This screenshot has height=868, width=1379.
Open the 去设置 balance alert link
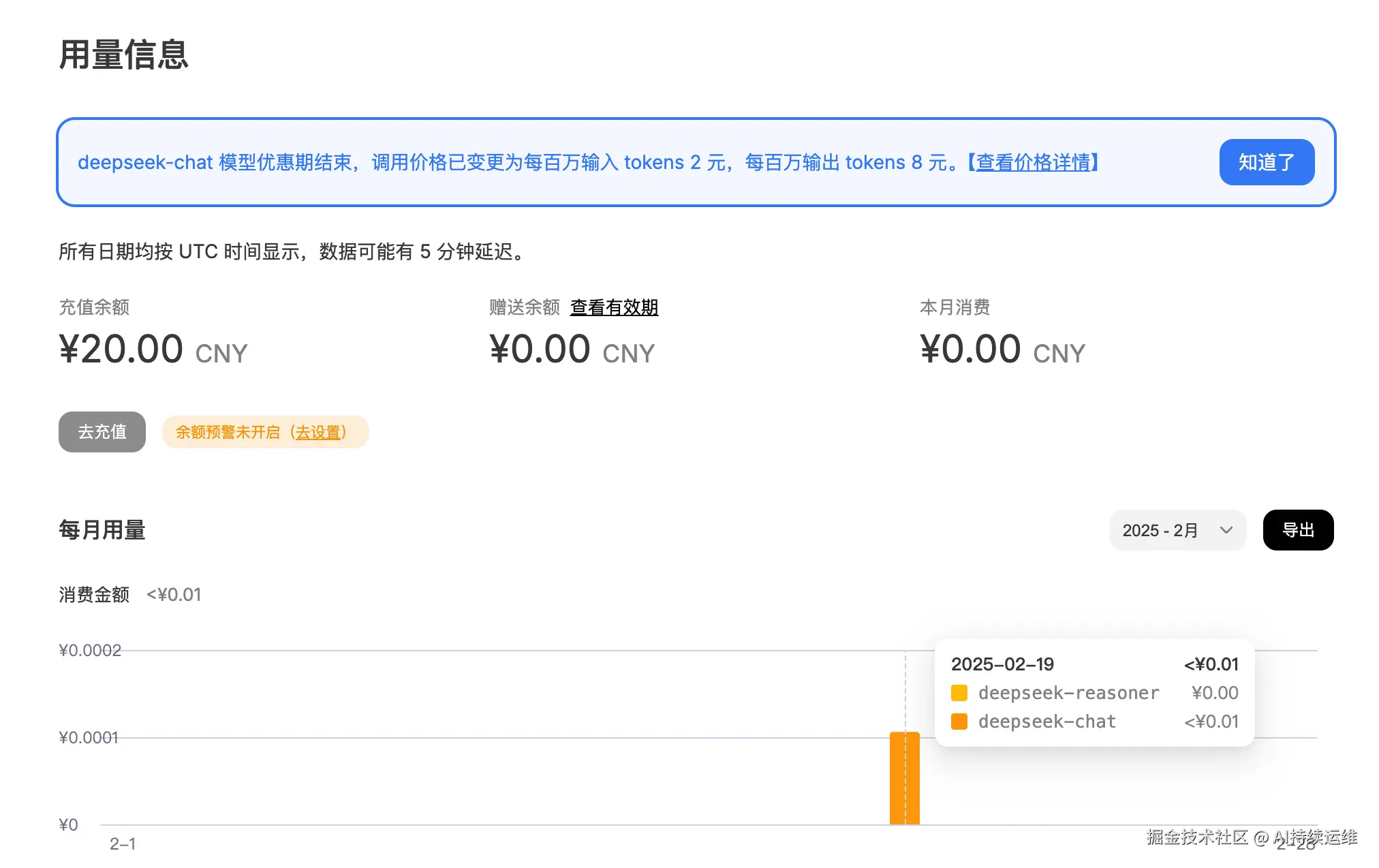(317, 433)
